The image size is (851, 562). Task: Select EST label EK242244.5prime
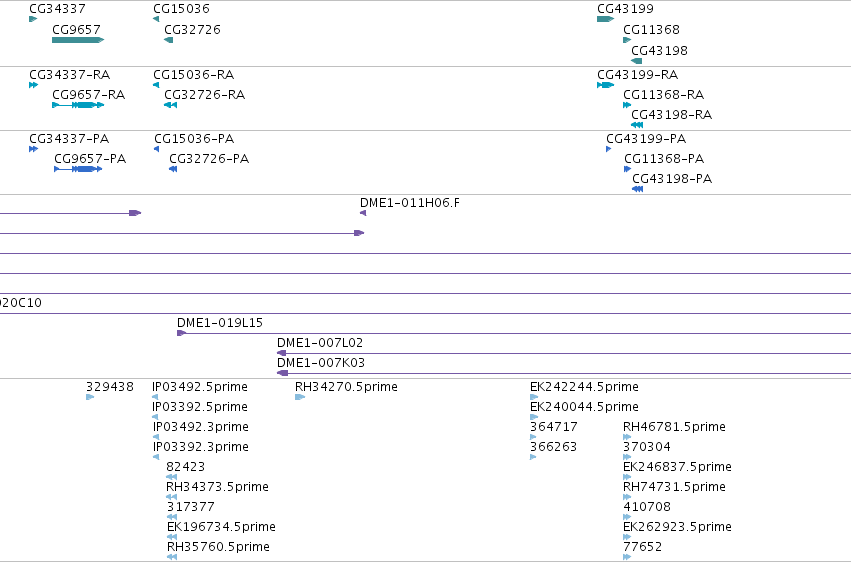(584, 387)
